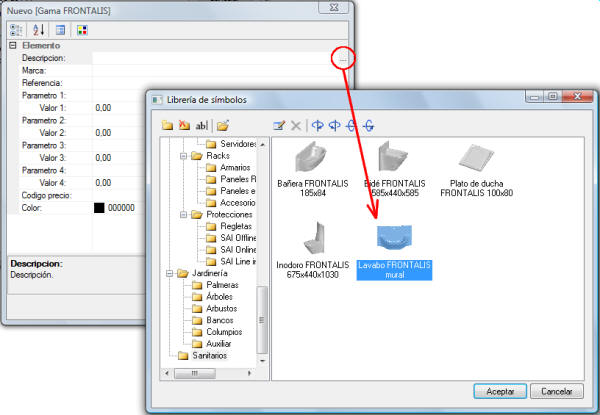The height and width of the screenshot is (415, 600).
Task: Select the Plato de ducha FRONTALIS 100x80 symbol
Action: pyautogui.click(x=476, y=170)
